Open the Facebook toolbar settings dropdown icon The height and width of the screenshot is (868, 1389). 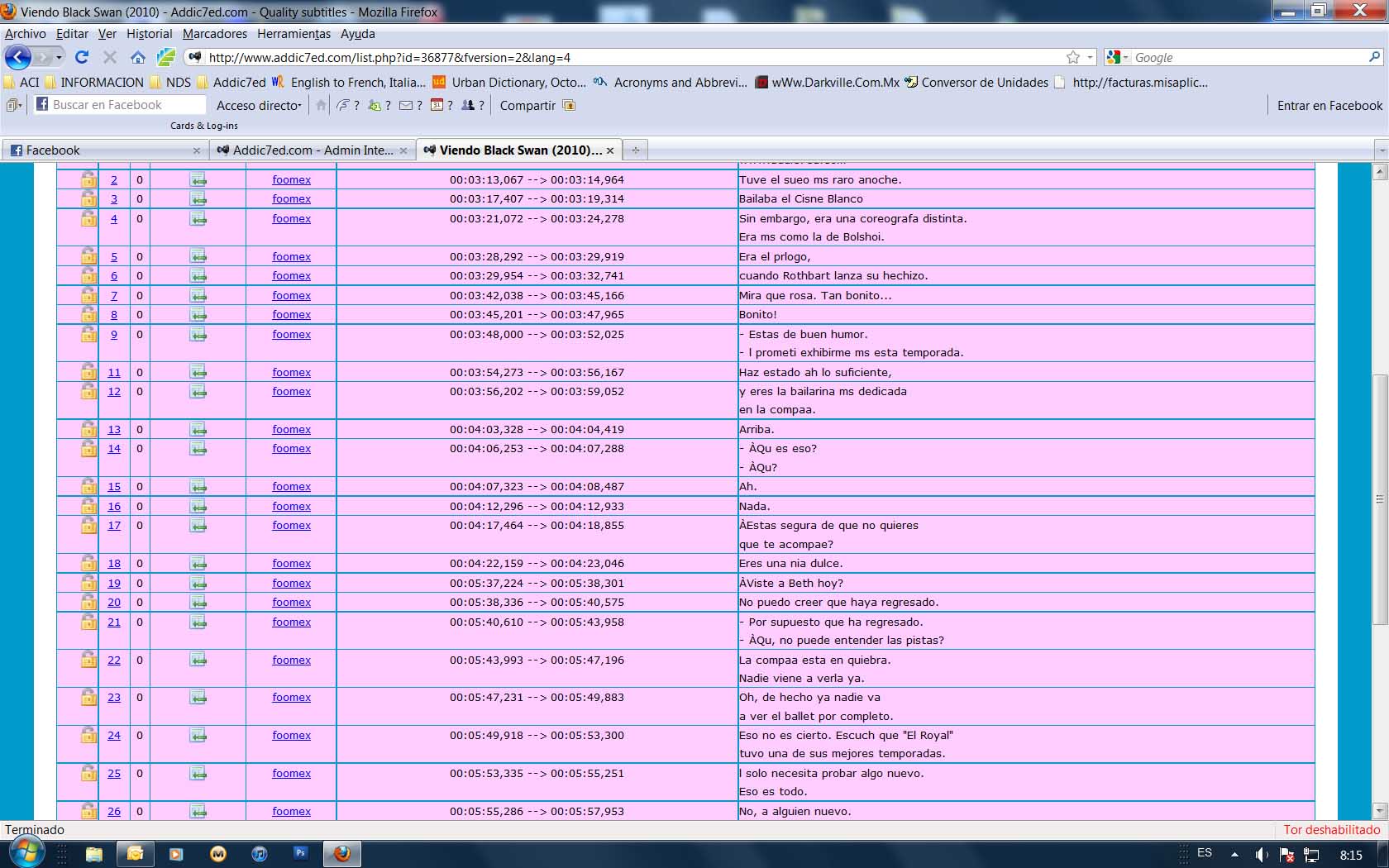click(14, 105)
